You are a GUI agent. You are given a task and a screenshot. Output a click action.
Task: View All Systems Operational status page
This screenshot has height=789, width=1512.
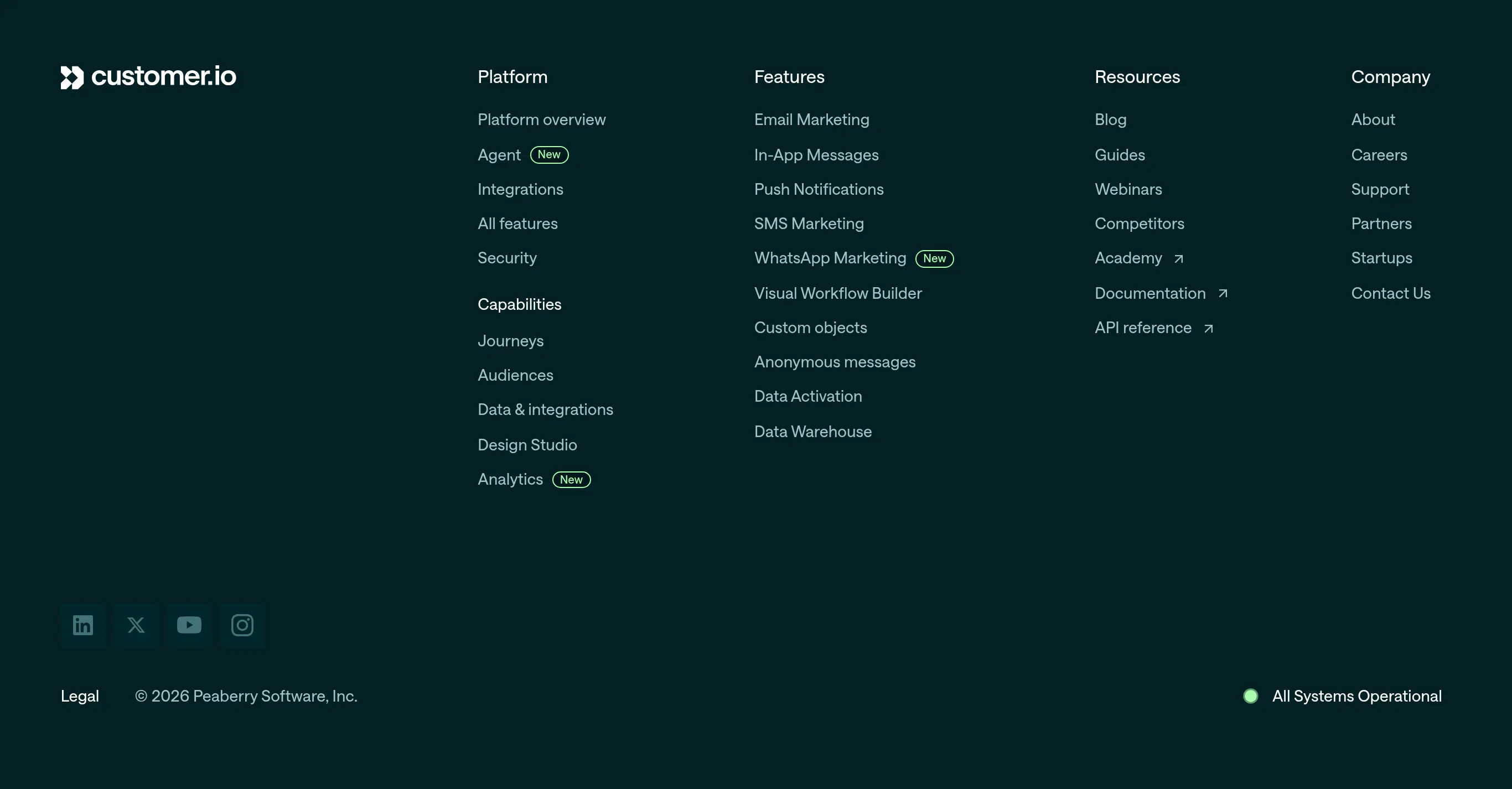tap(1356, 695)
